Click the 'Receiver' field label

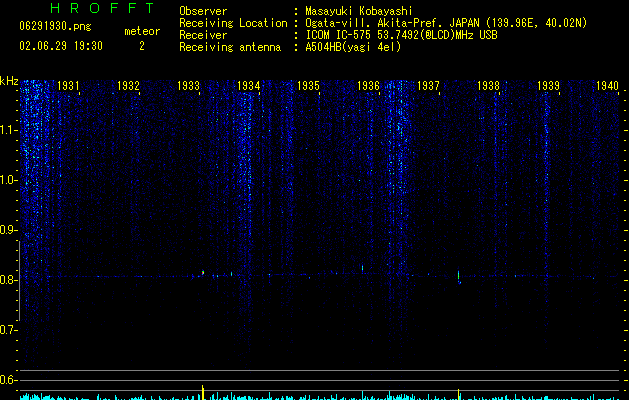pos(203,35)
